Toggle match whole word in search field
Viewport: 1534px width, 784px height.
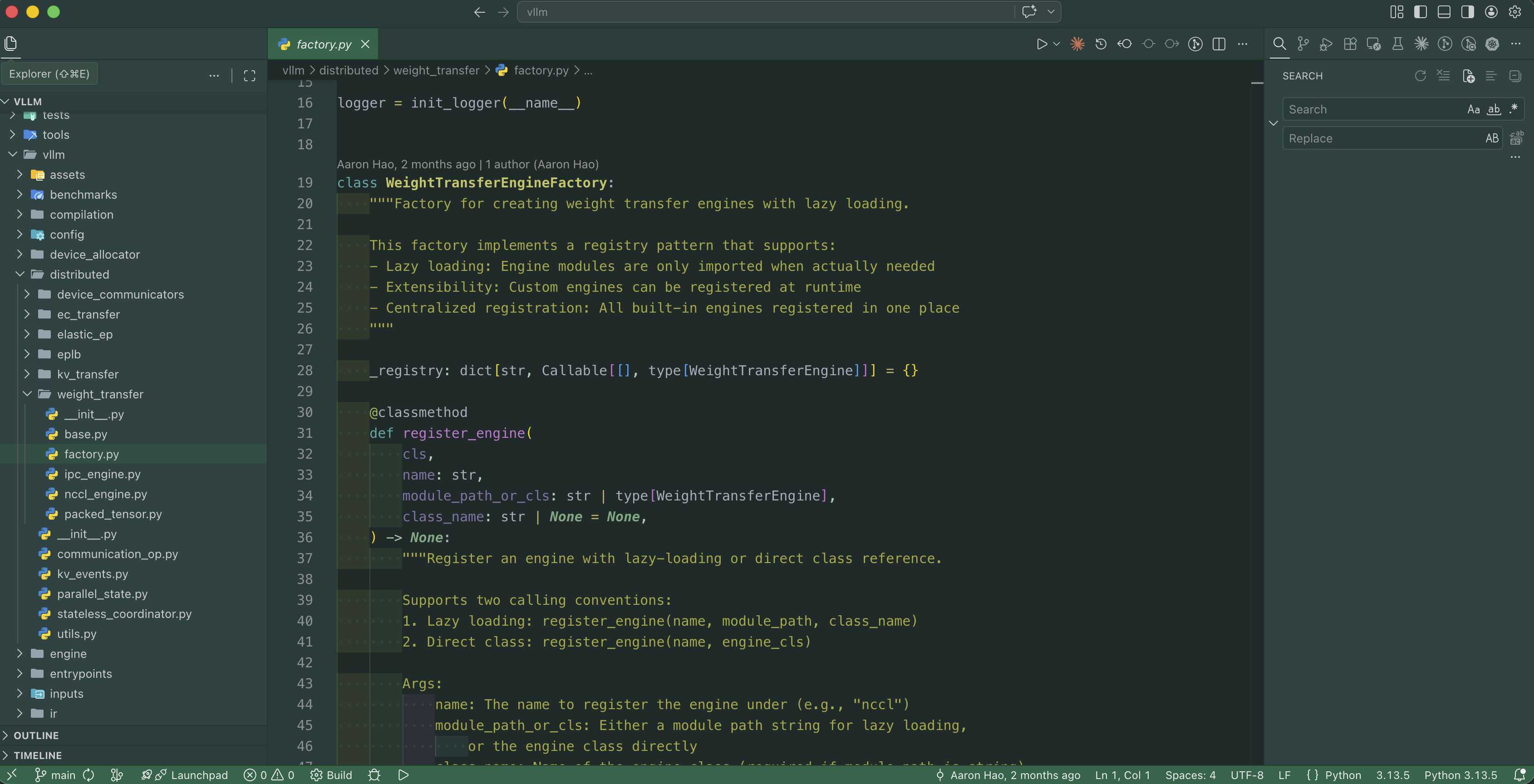point(1494,109)
